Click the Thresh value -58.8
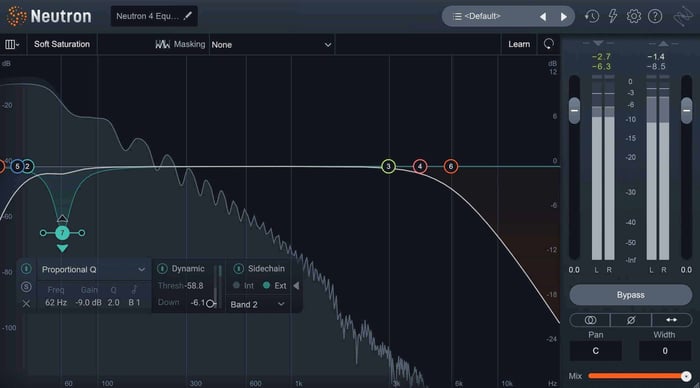The image size is (700, 388). point(193,285)
